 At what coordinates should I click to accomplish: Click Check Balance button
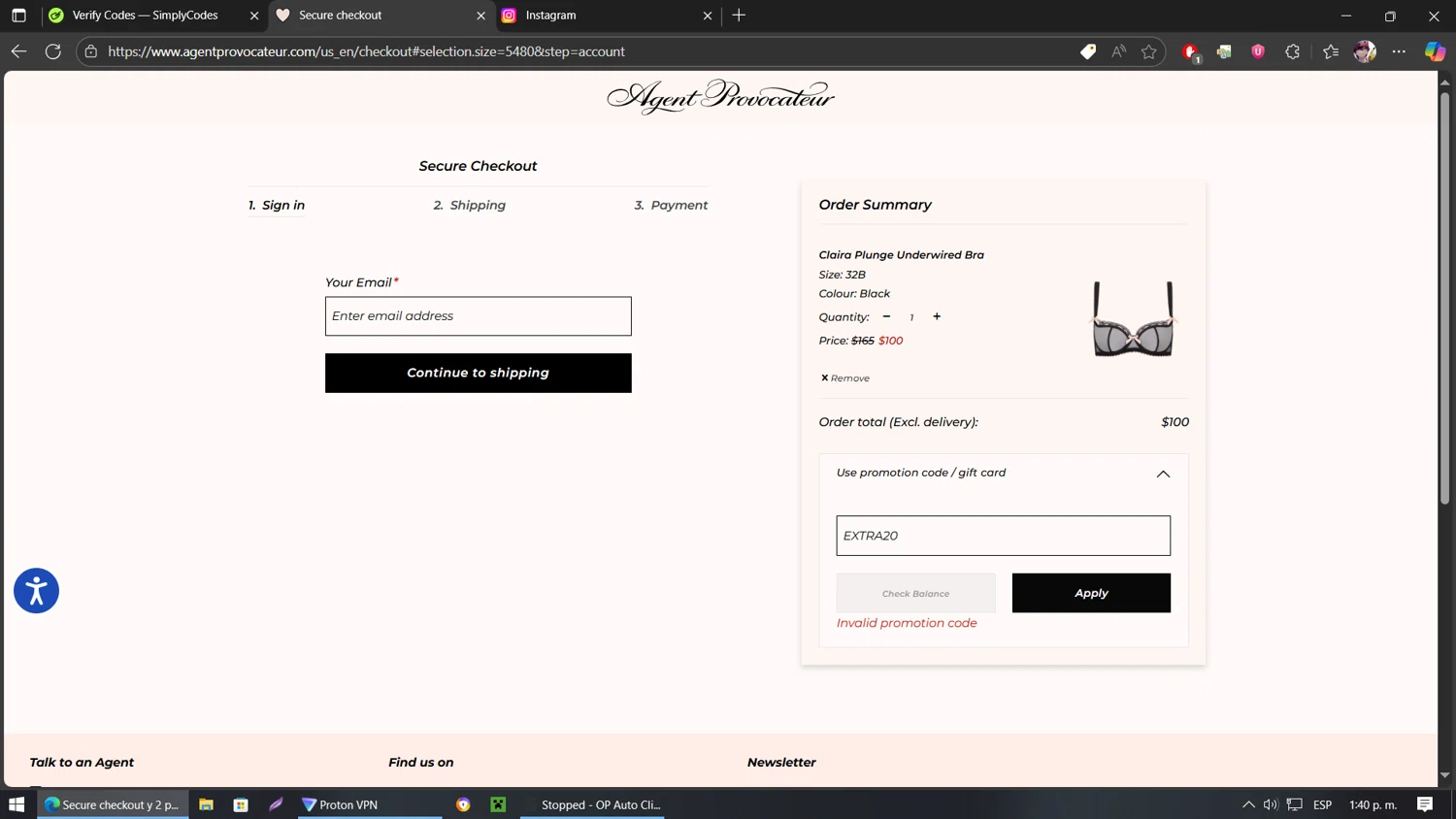click(x=915, y=593)
